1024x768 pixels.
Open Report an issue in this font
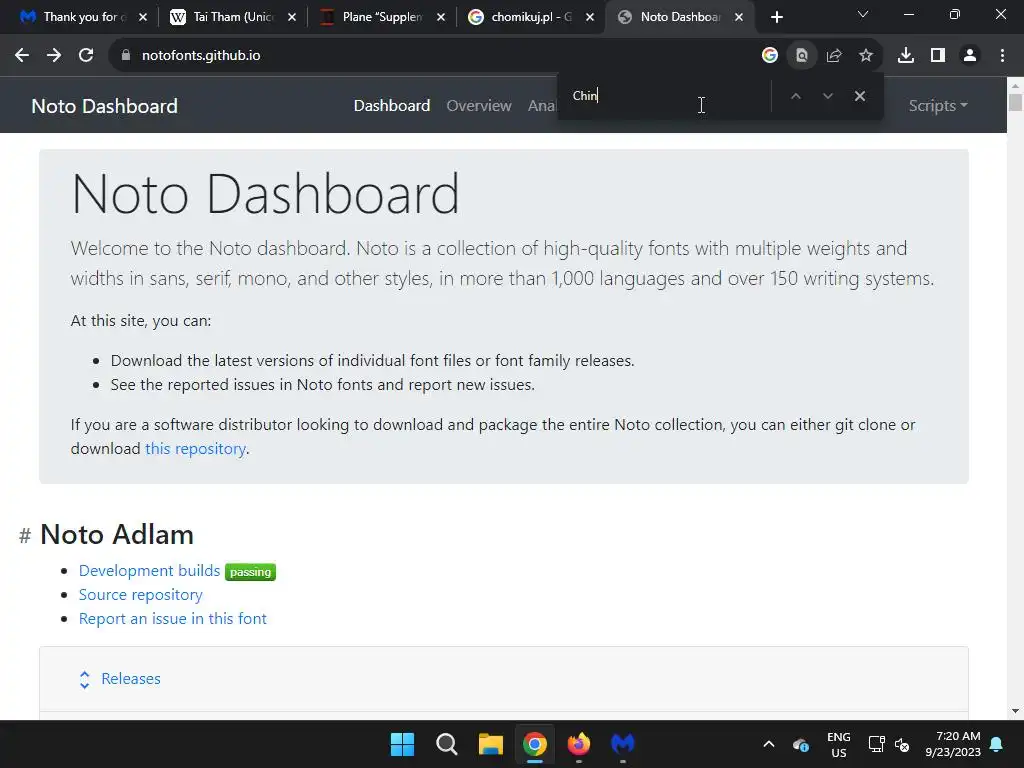coord(172,619)
